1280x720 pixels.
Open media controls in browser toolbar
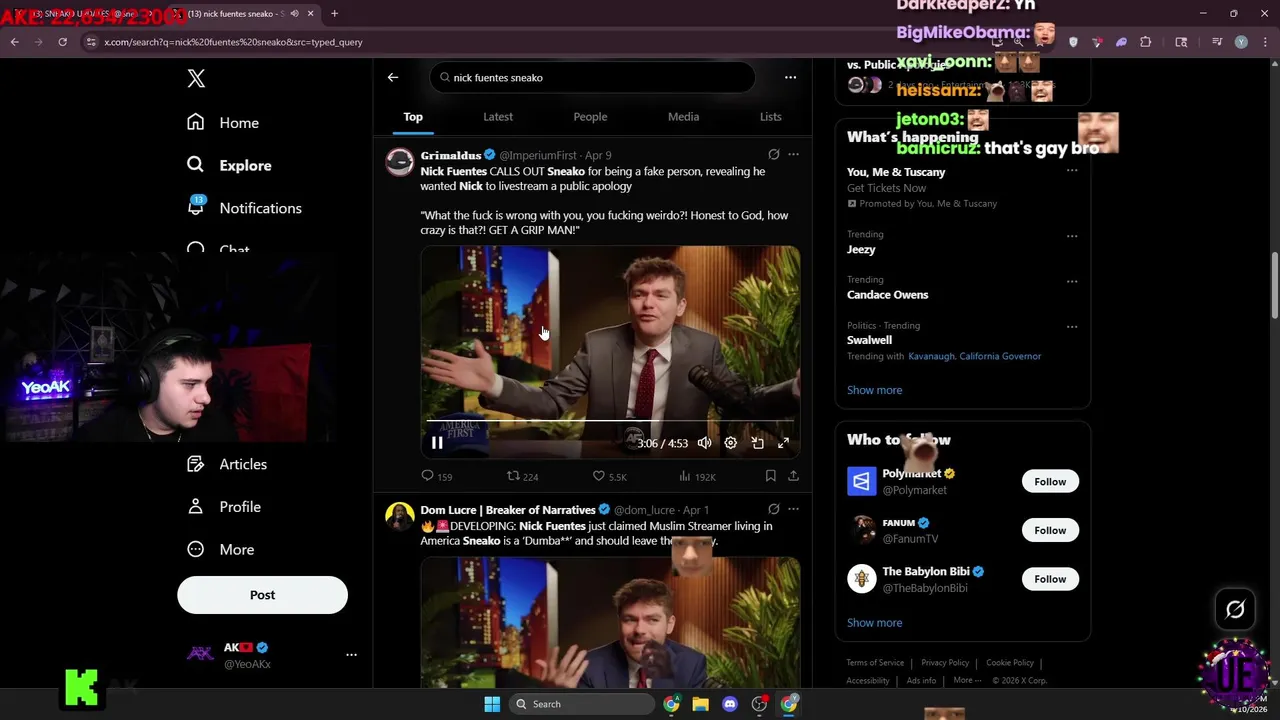[1217, 42]
